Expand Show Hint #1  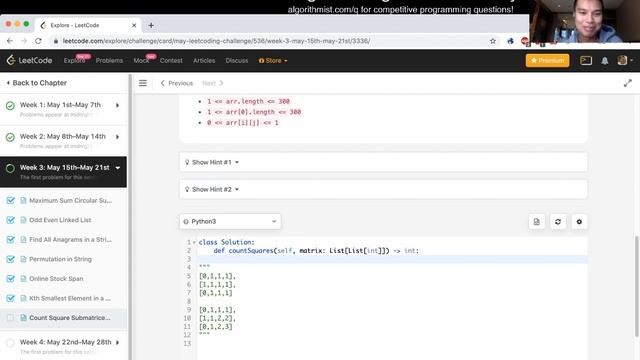(383, 162)
